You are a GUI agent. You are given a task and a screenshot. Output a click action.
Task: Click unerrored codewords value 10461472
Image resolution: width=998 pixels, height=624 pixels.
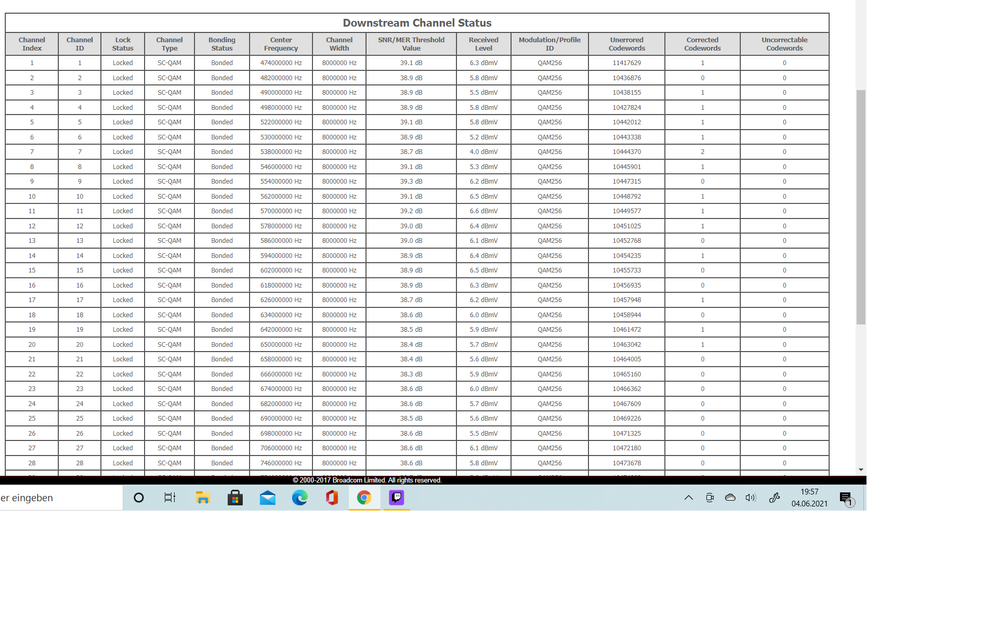click(x=627, y=329)
